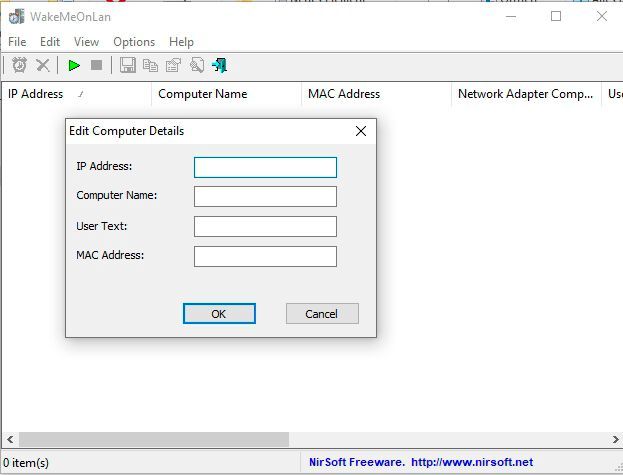Click the Wake Up Selected Computers alarm icon
The image size is (623, 475).
pyautogui.click(x=19, y=65)
